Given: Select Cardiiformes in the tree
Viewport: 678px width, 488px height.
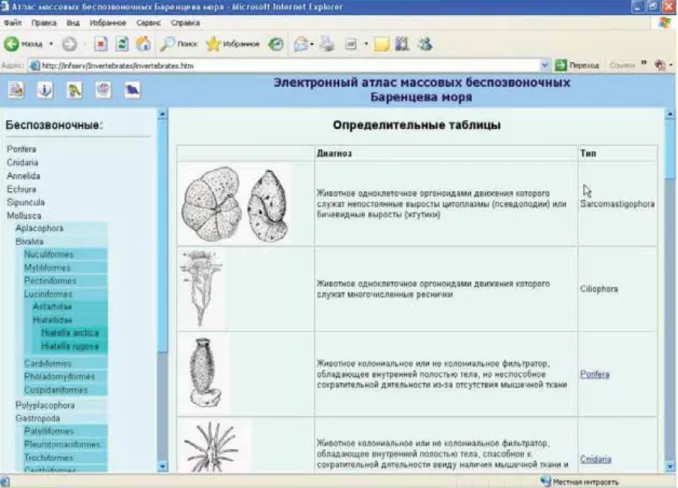Looking at the screenshot, I should click(48, 364).
